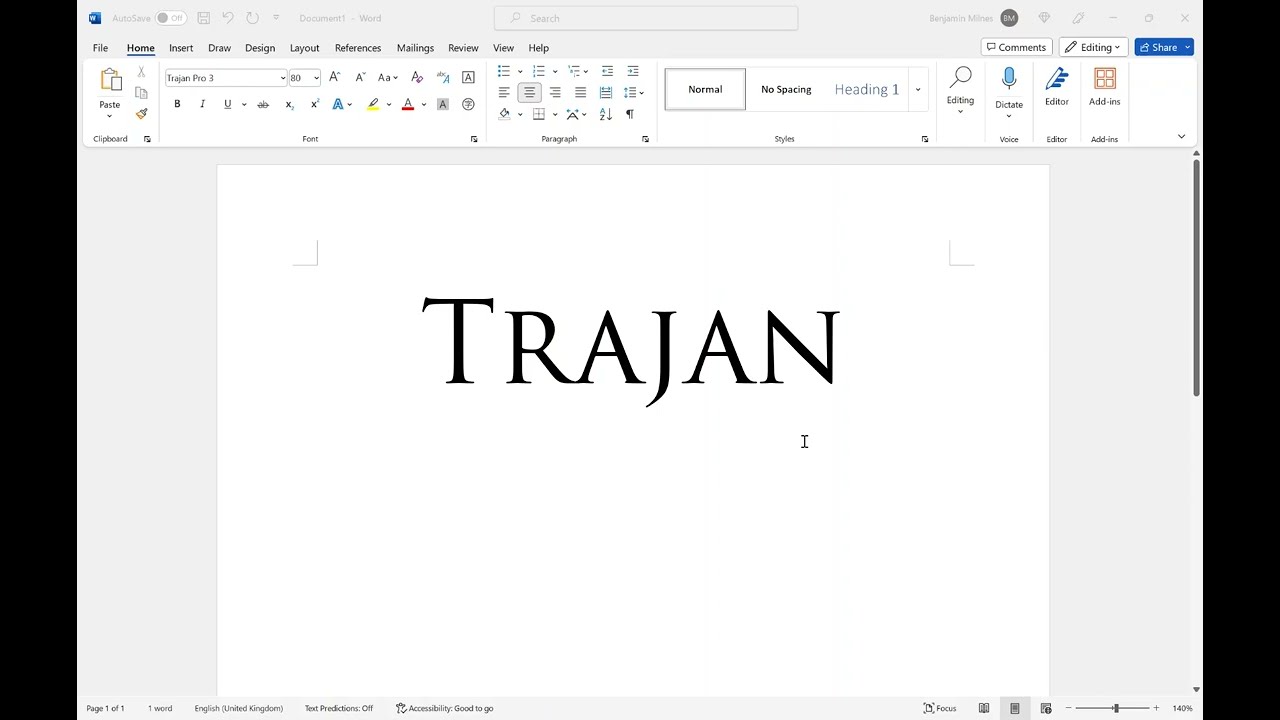
Task: Click Focus mode in status bar
Action: click(x=940, y=708)
